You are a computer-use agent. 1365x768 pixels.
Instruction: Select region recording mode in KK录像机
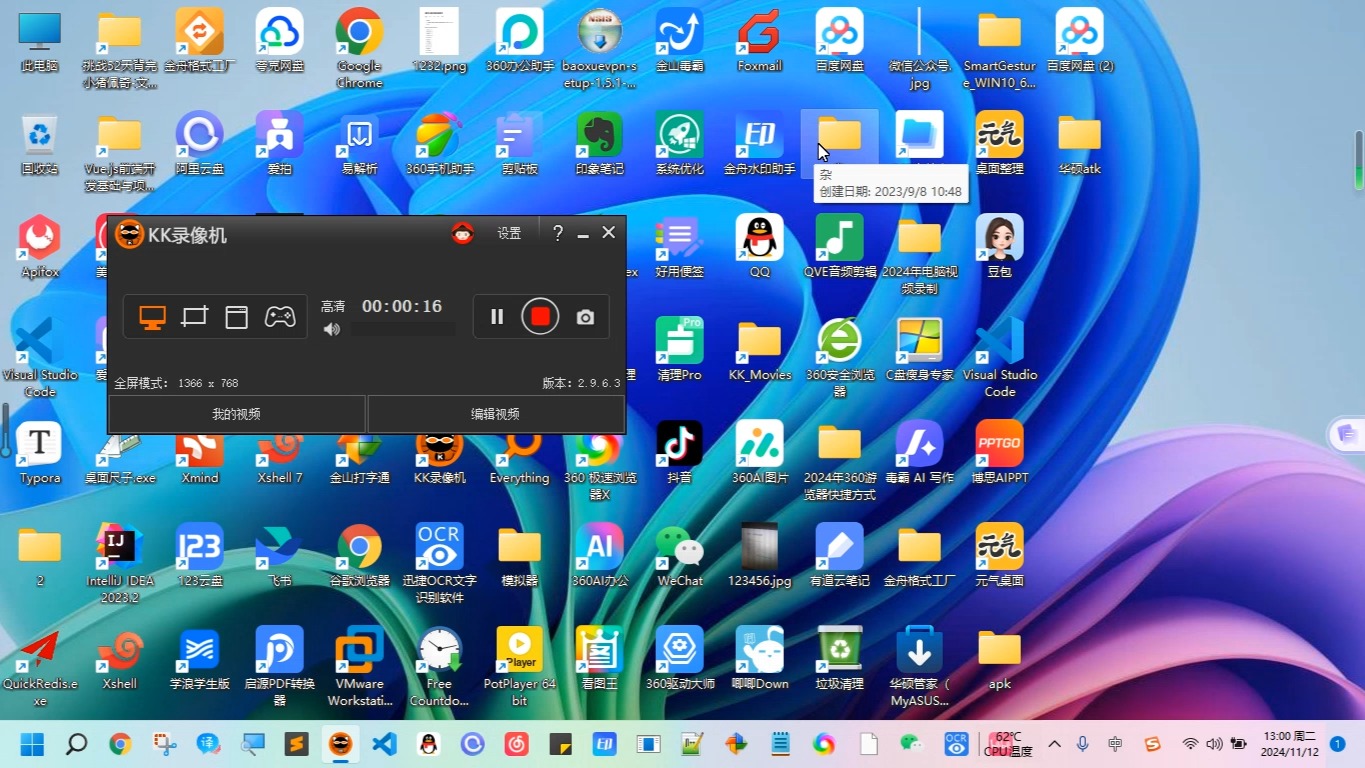pos(194,317)
